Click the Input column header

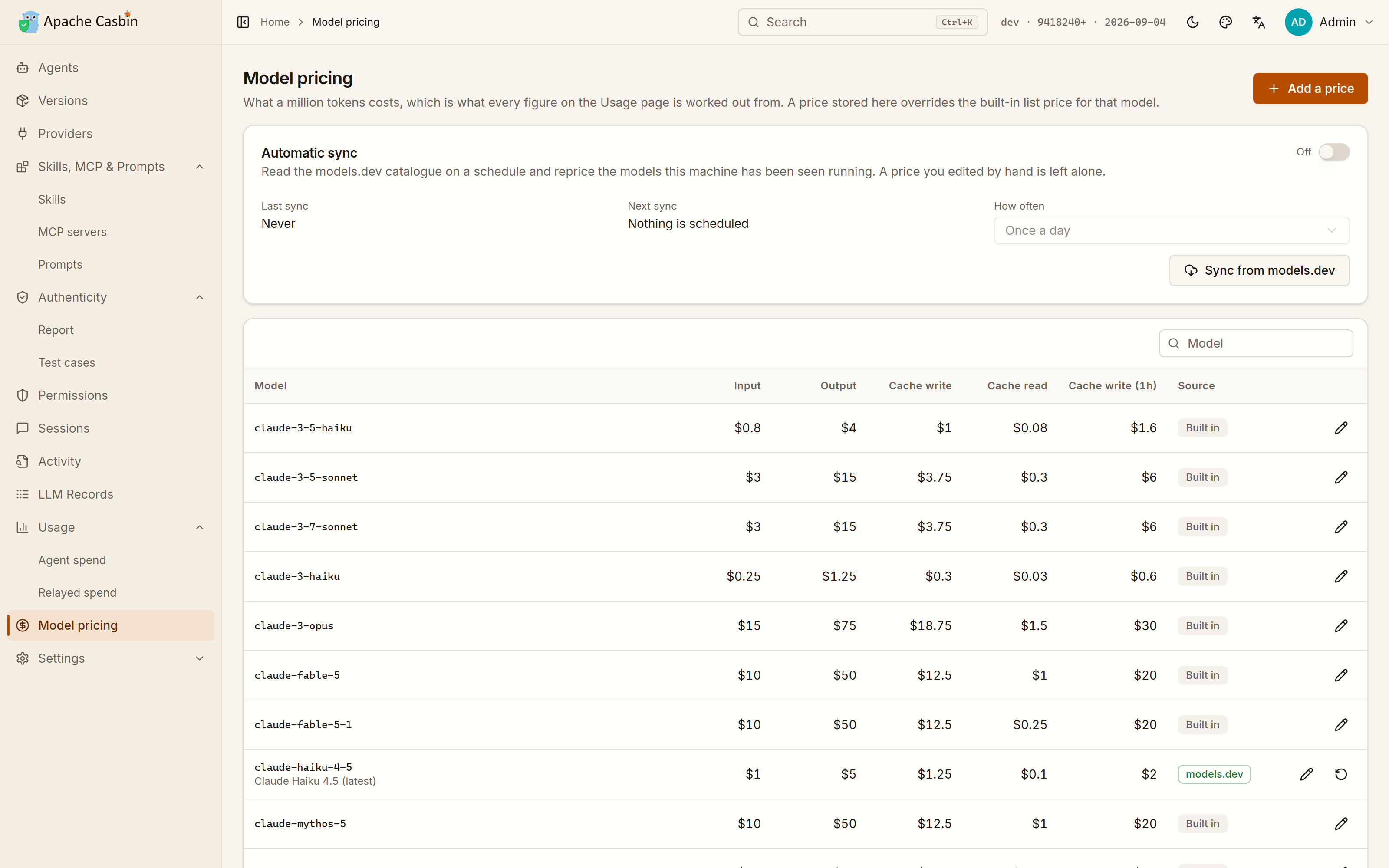pyautogui.click(x=747, y=386)
